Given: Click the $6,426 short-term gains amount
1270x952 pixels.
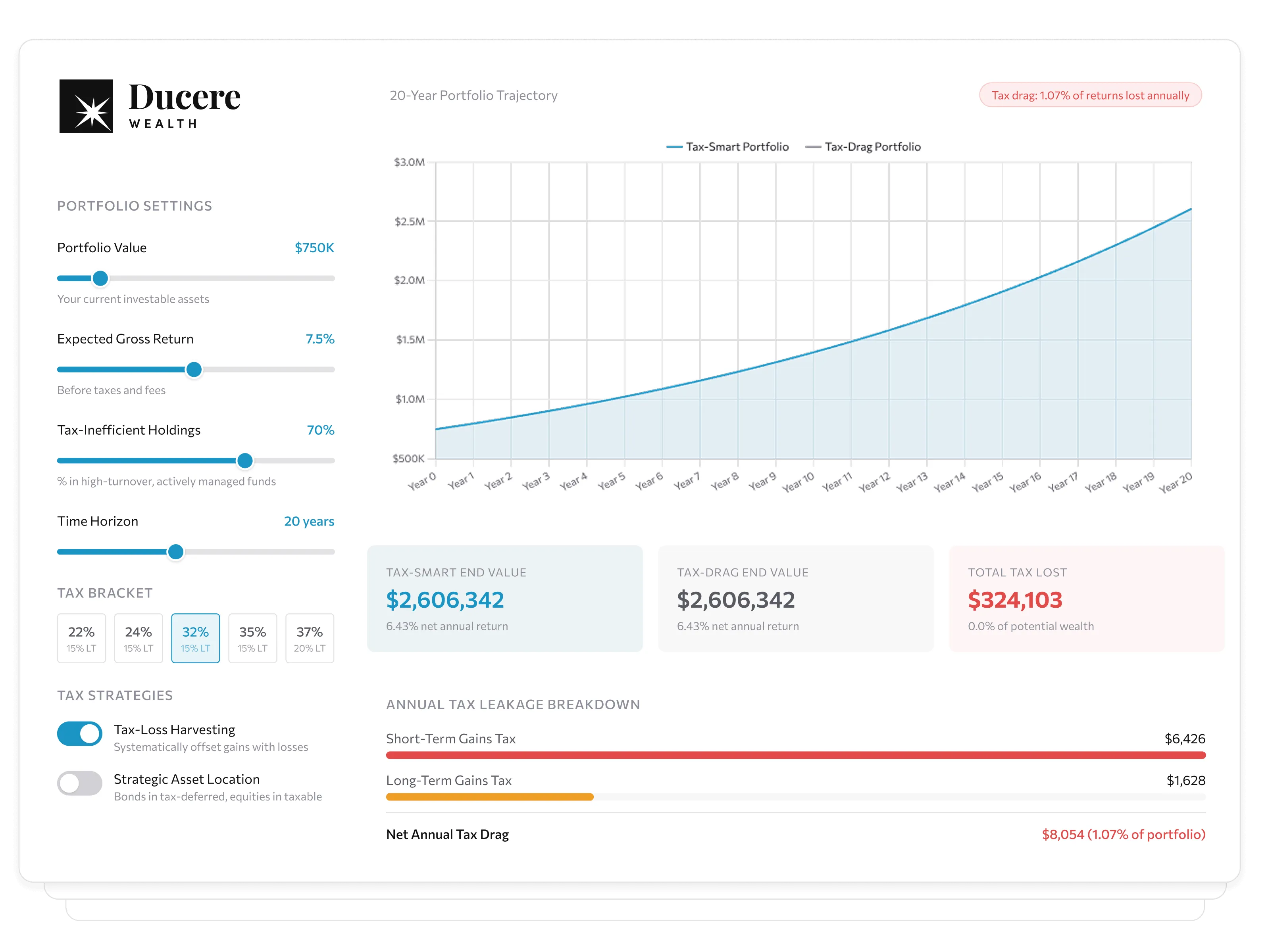Looking at the screenshot, I should 1185,739.
